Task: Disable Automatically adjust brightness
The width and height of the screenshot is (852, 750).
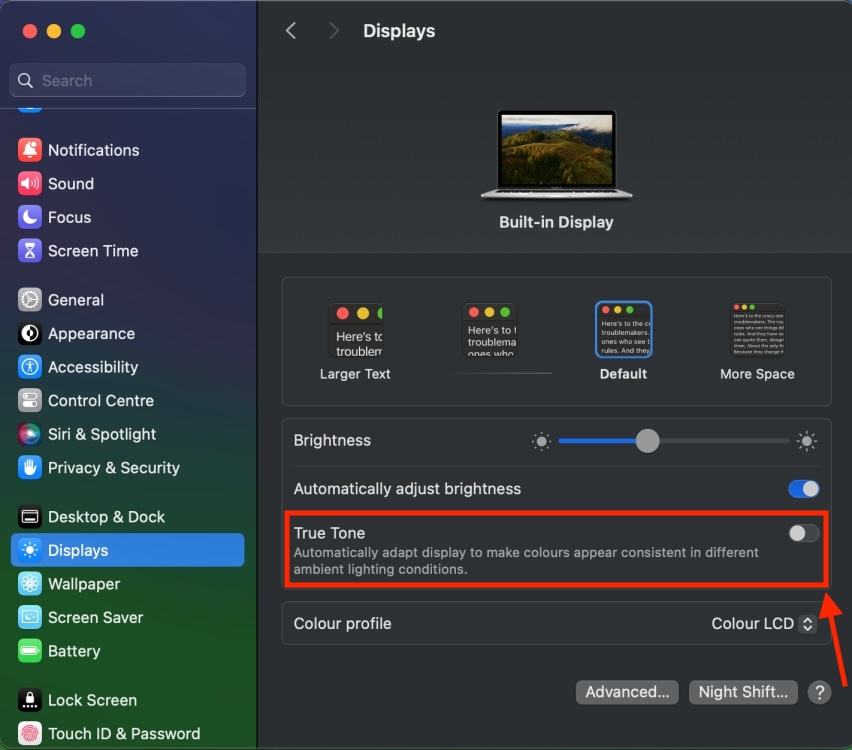Action: [x=803, y=489]
